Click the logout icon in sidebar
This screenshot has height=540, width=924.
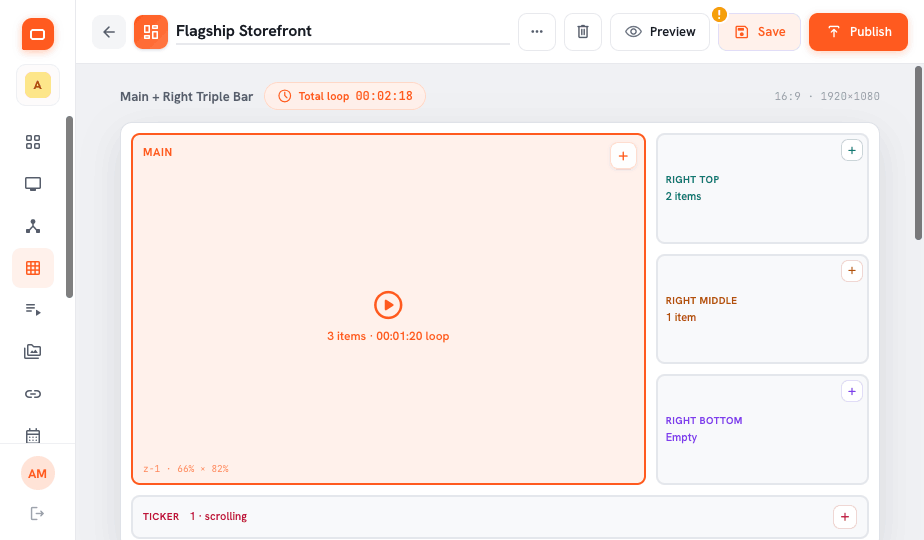(37, 513)
